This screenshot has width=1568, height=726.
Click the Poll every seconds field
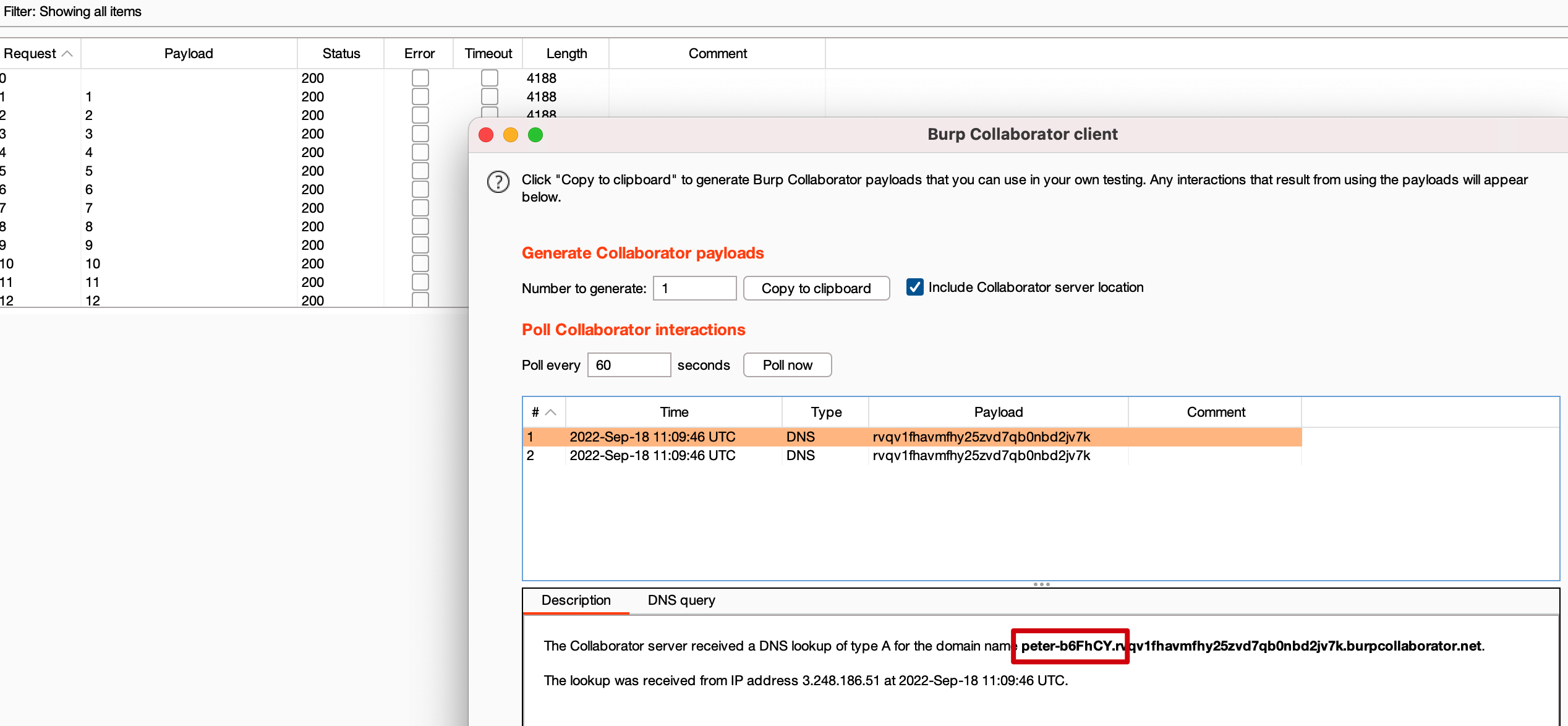628,365
